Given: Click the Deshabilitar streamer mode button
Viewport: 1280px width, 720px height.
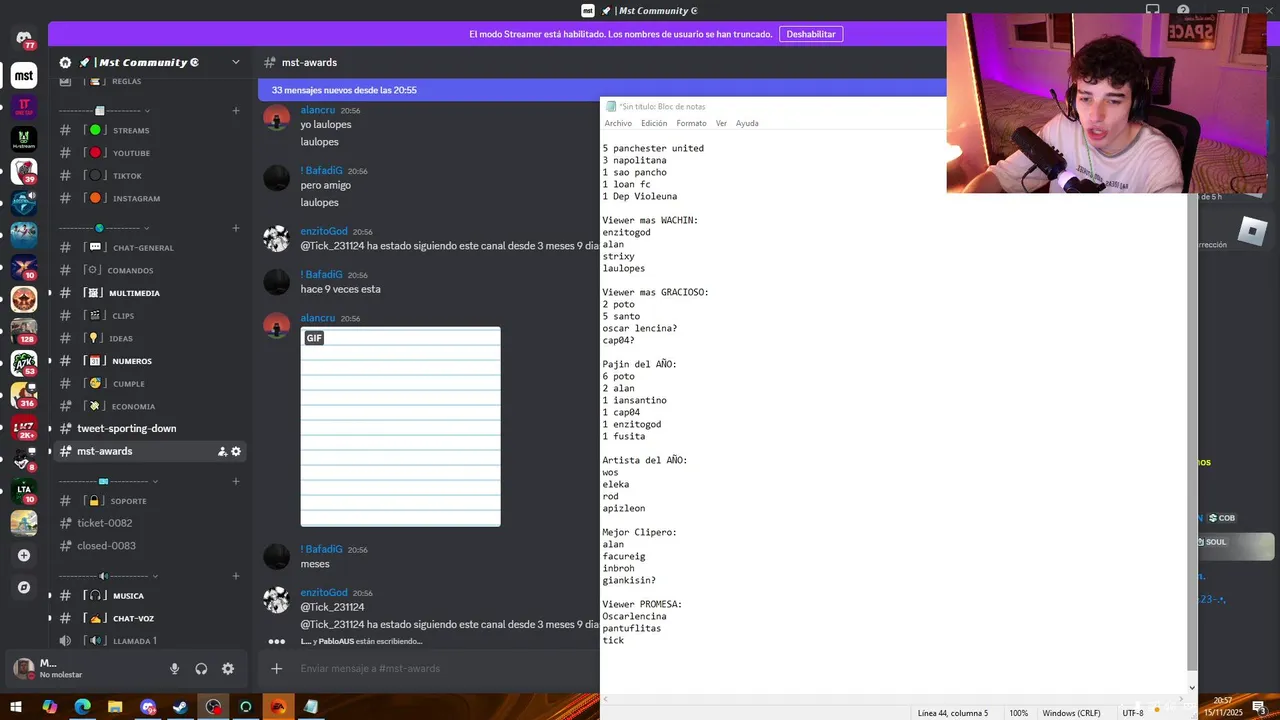Looking at the screenshot, I should (x=811, y=34).
